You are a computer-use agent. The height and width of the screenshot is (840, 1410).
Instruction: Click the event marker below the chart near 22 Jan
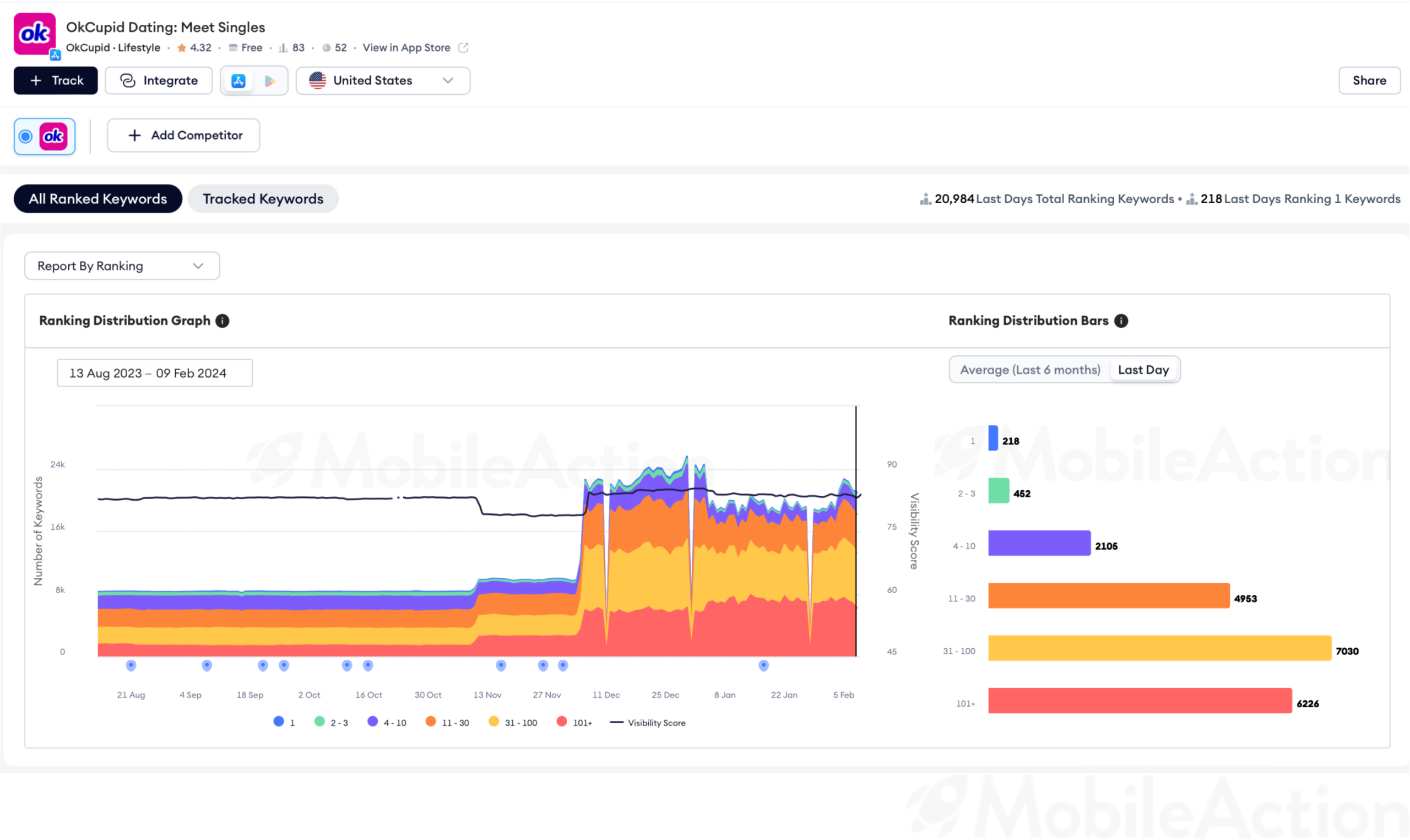(x=764, y=666)
